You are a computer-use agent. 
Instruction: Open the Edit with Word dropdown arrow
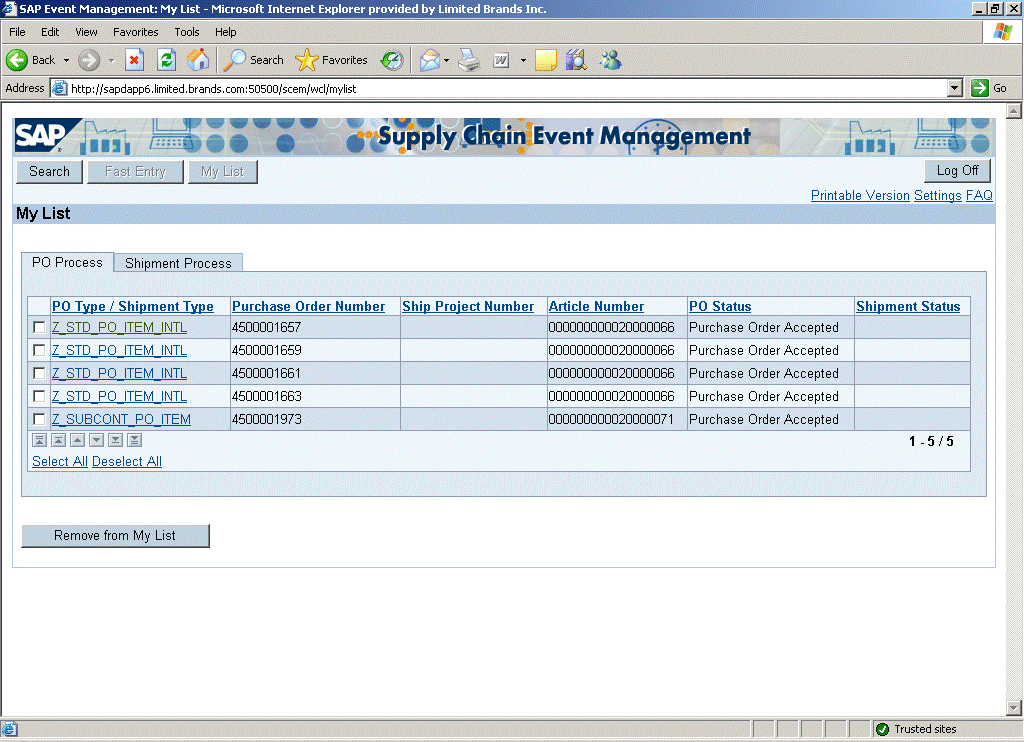coord(523,60)
